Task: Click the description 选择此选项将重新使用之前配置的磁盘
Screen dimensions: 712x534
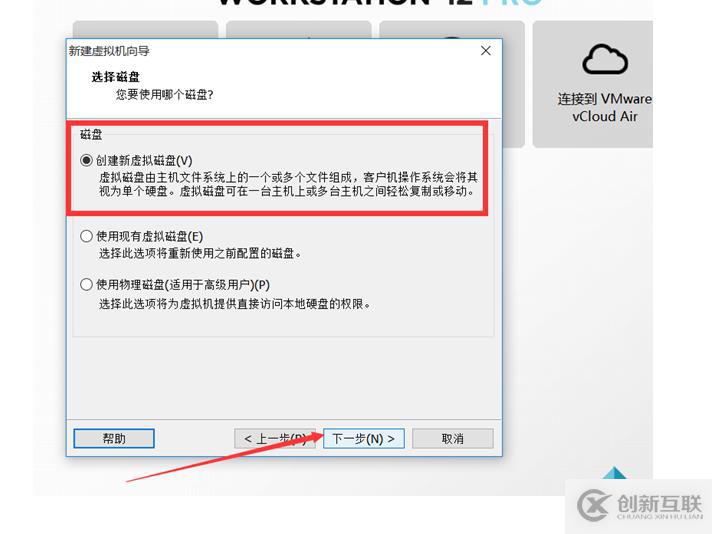Action: tap(200, 253)
